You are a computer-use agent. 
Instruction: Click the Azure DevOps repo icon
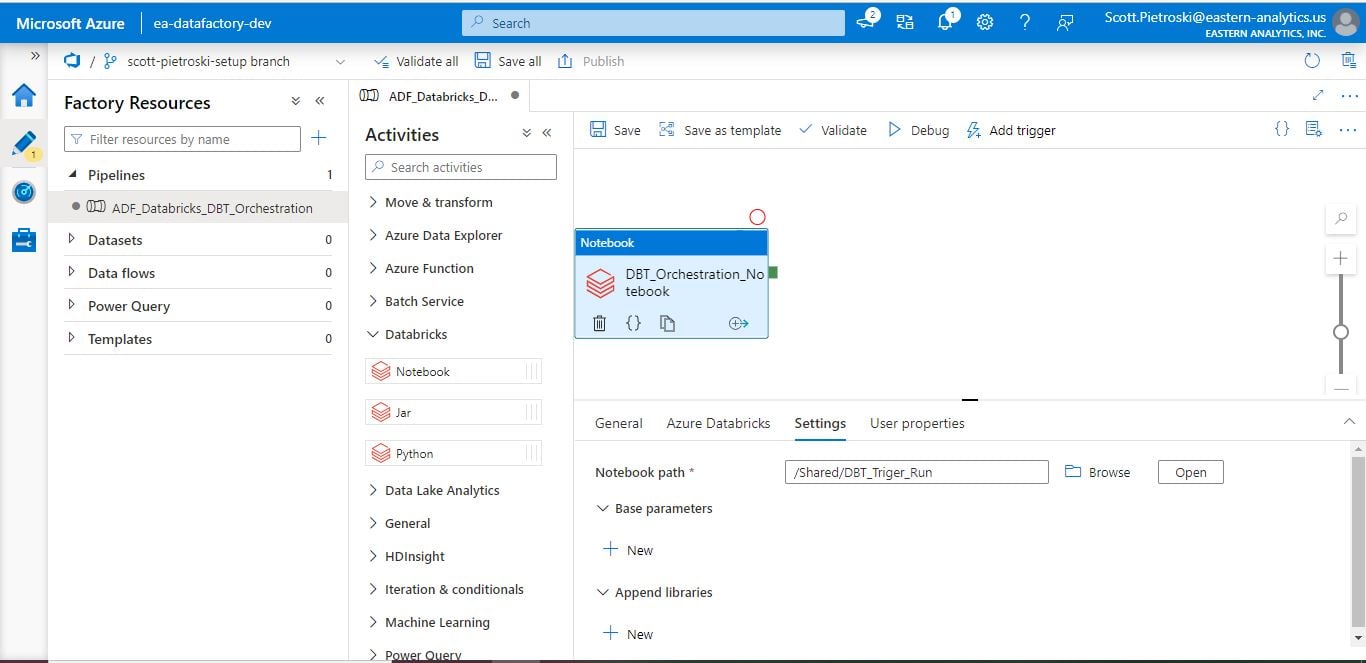(x=72, y=61)
